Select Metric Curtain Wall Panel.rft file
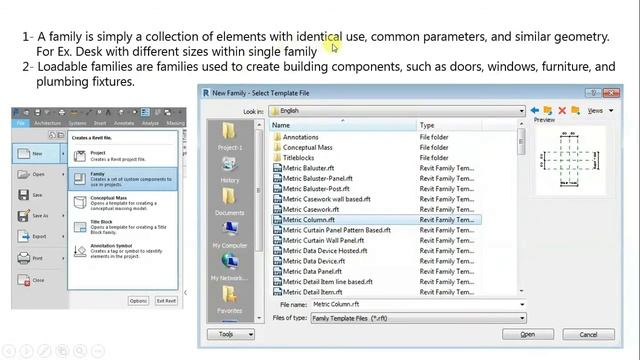This screenshot has width=640, height=360. point(318,240)
